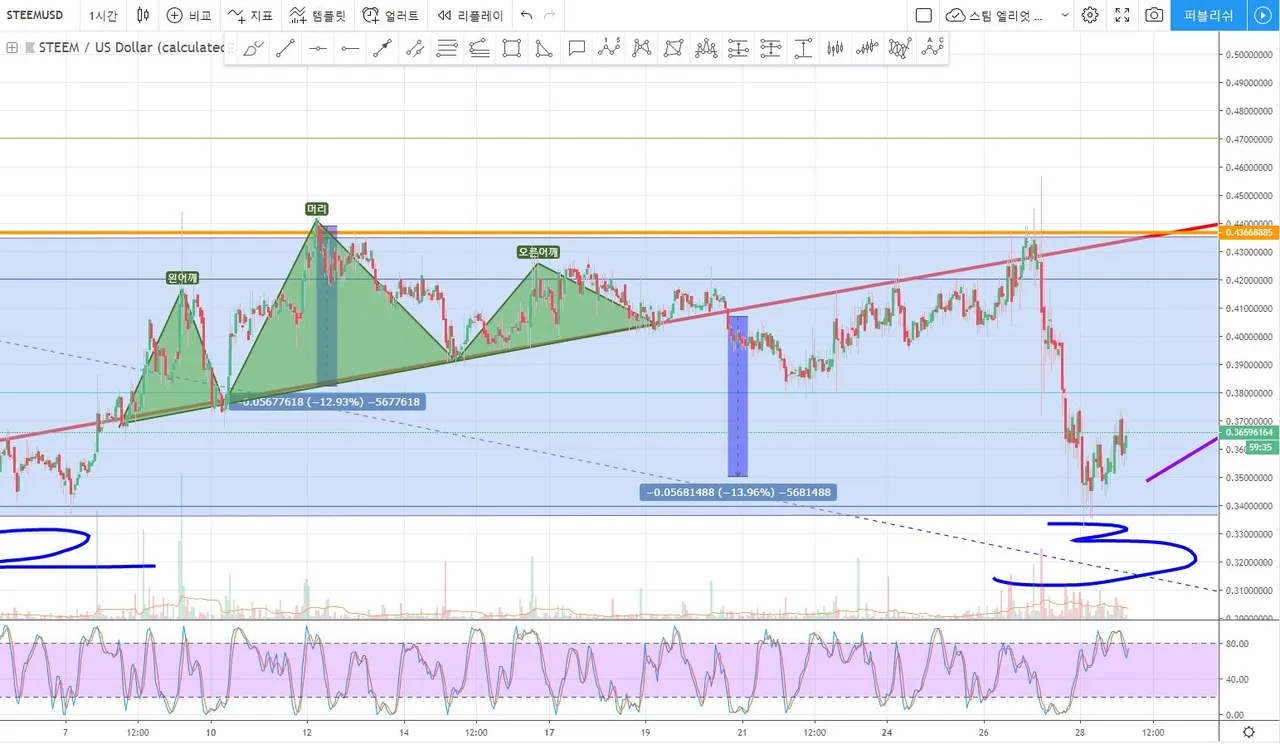This screenshot has width=1280, height=744.
Task: Enter fullscreen mode
Action: 1122,15
